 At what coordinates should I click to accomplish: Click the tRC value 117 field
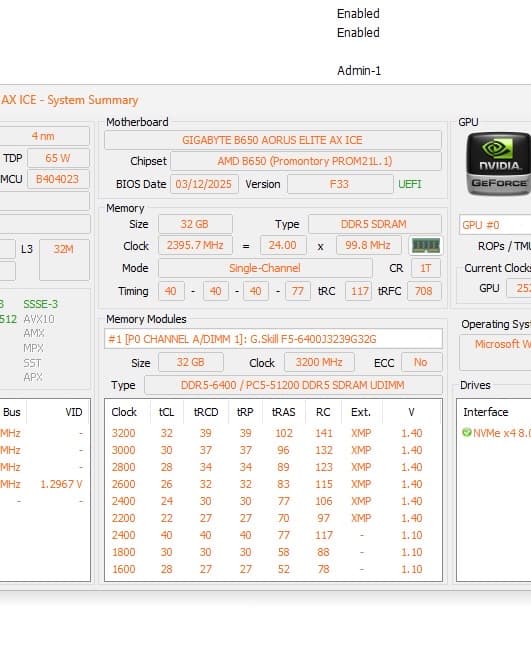click(359, 291)
